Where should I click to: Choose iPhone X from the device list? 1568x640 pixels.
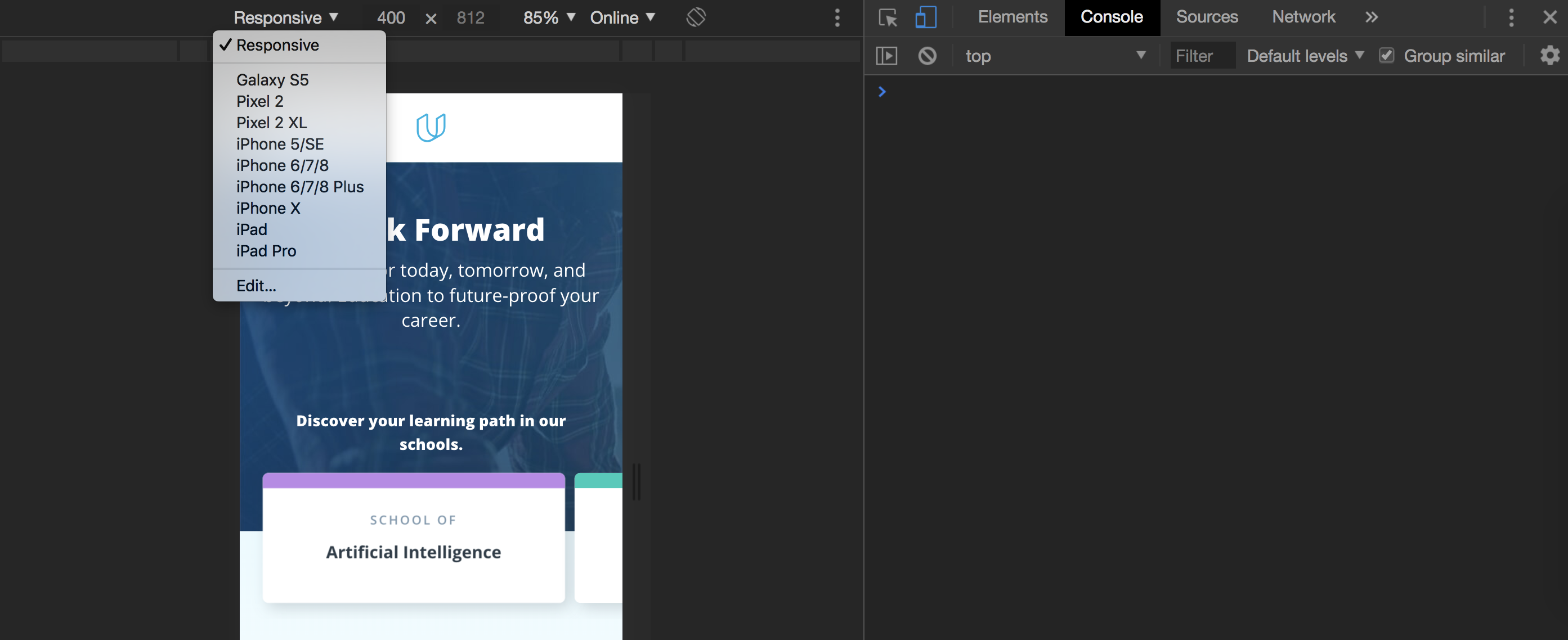point(268,208)
